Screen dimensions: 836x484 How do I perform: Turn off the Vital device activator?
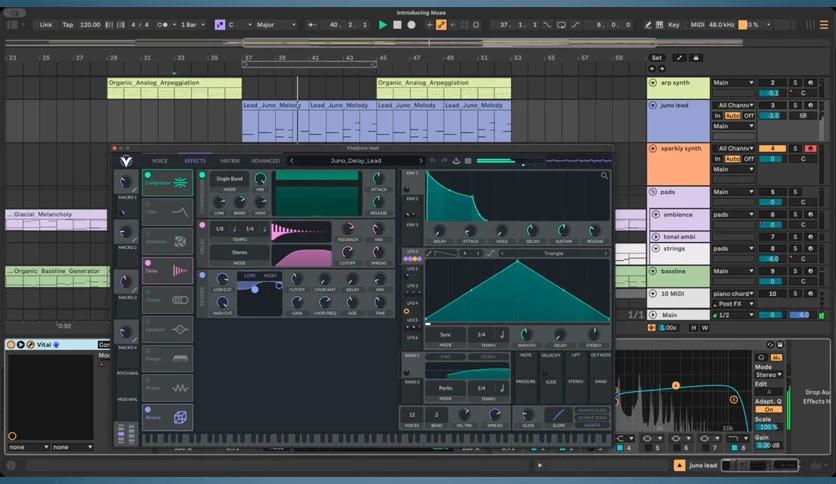11,345
